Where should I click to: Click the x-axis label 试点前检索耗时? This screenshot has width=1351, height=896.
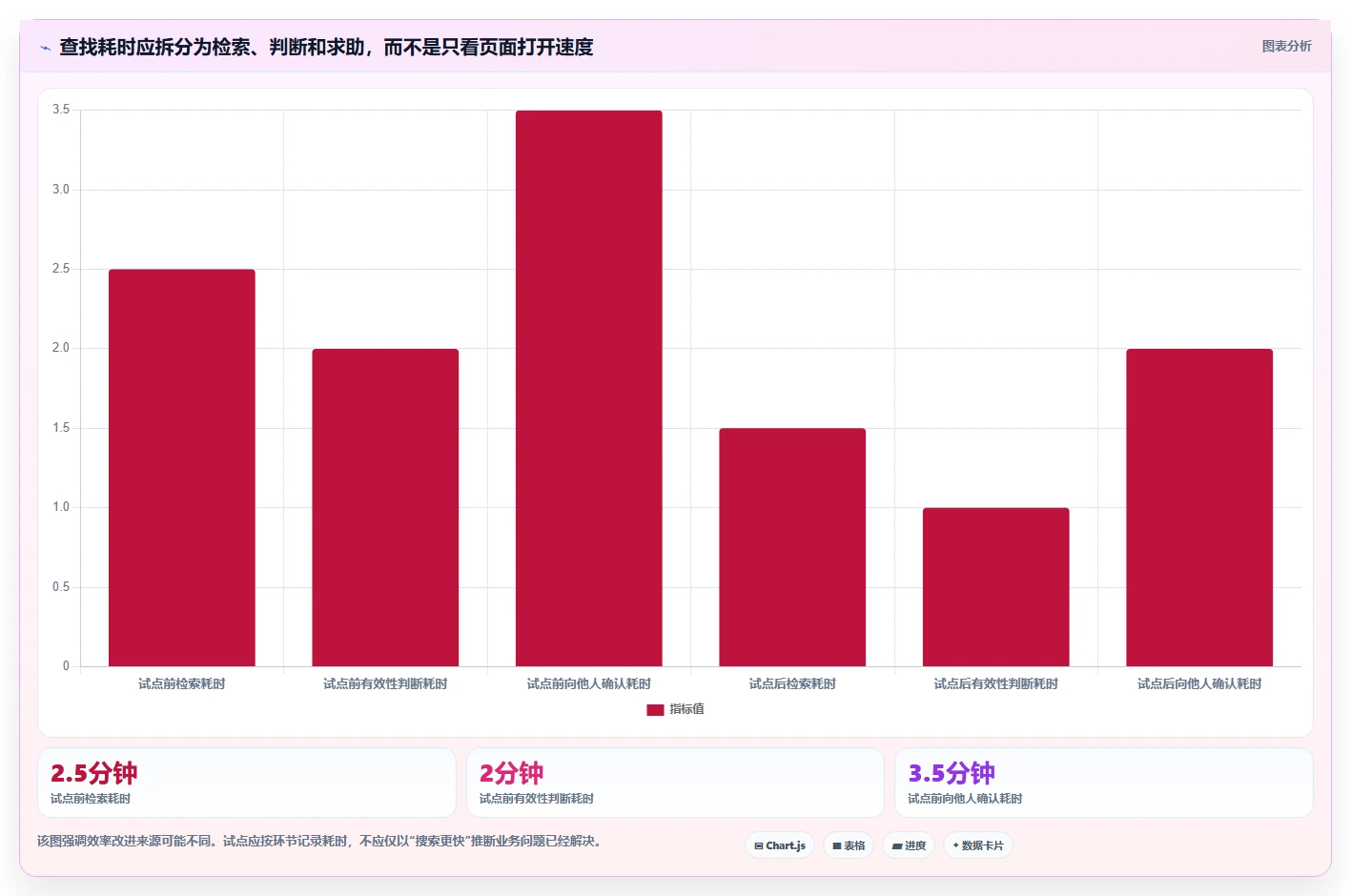pyautogui.click(x=182, y=684)
